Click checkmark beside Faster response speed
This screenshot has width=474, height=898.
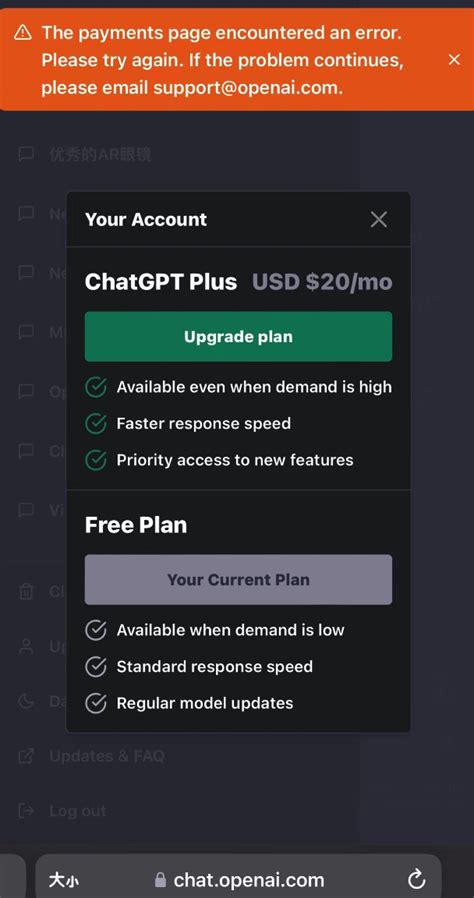tap(96, 424)
